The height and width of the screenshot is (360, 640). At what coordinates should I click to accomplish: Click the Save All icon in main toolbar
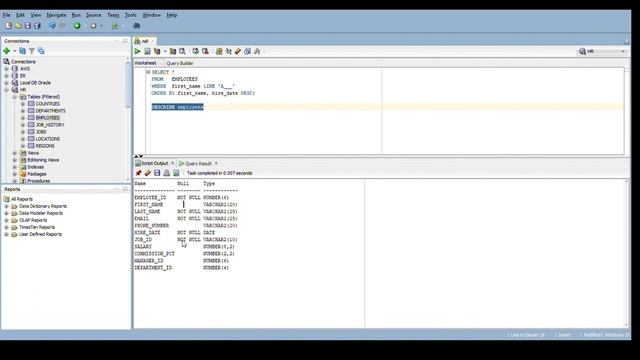click(x=37, y=26)
